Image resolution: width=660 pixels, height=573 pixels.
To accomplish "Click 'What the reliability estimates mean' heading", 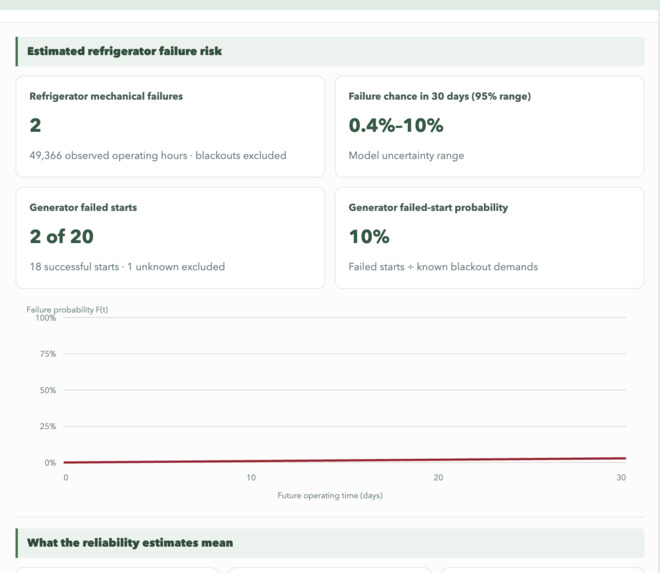I will (130, 543).
